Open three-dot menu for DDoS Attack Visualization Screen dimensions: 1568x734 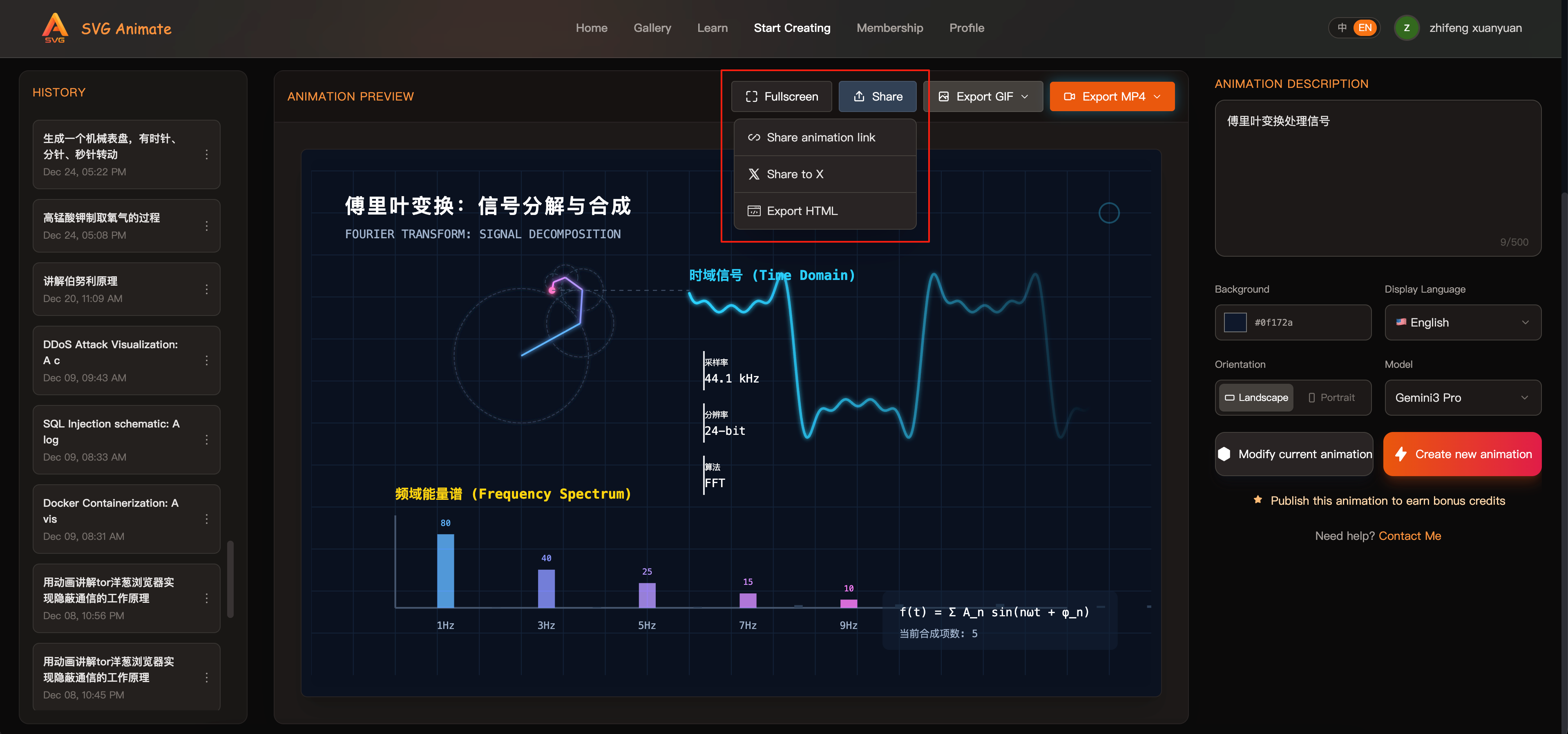tap(207, 360)
